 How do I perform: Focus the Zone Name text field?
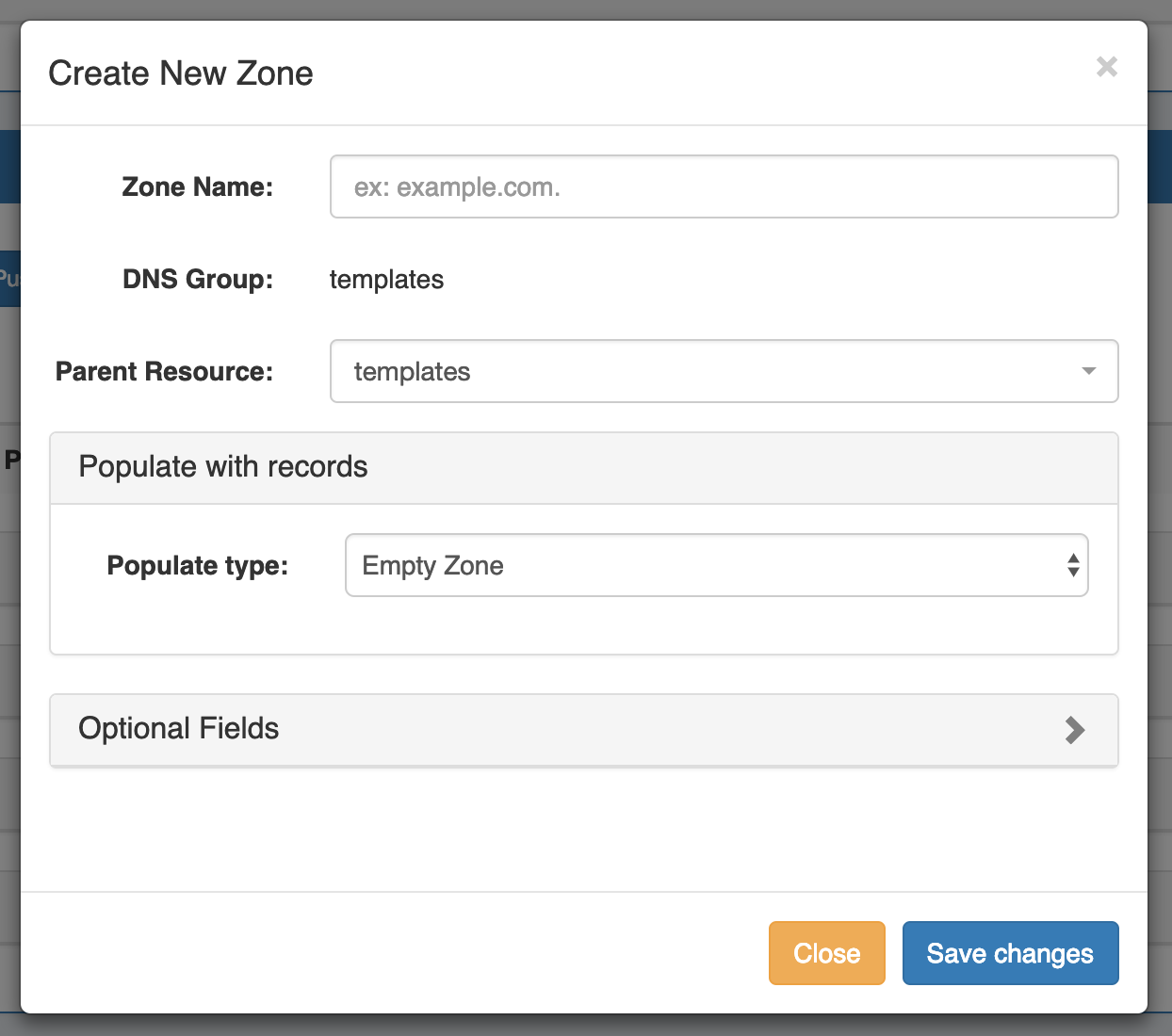coord(724,186)
